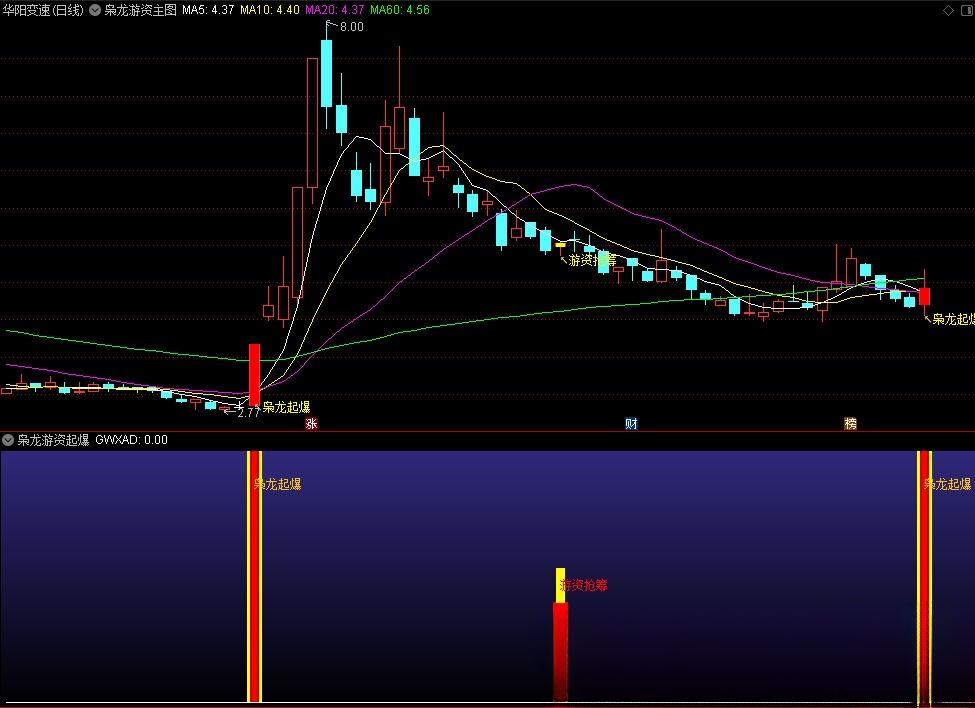The image size is (975, 708).
Task: Click the square icon in top-right corner
Action: [x=965, y=9]
